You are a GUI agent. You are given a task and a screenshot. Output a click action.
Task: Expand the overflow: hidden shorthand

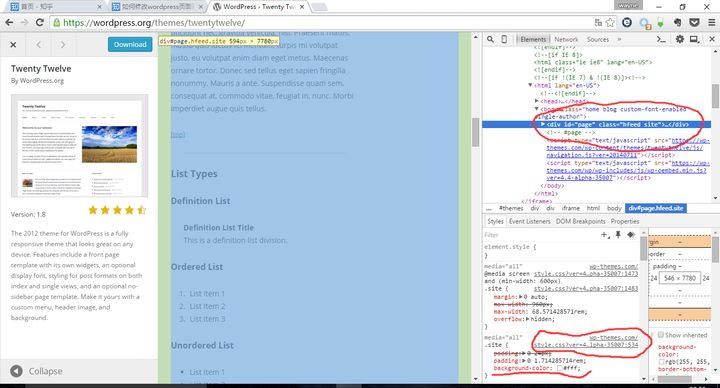(x=528, y=319)
